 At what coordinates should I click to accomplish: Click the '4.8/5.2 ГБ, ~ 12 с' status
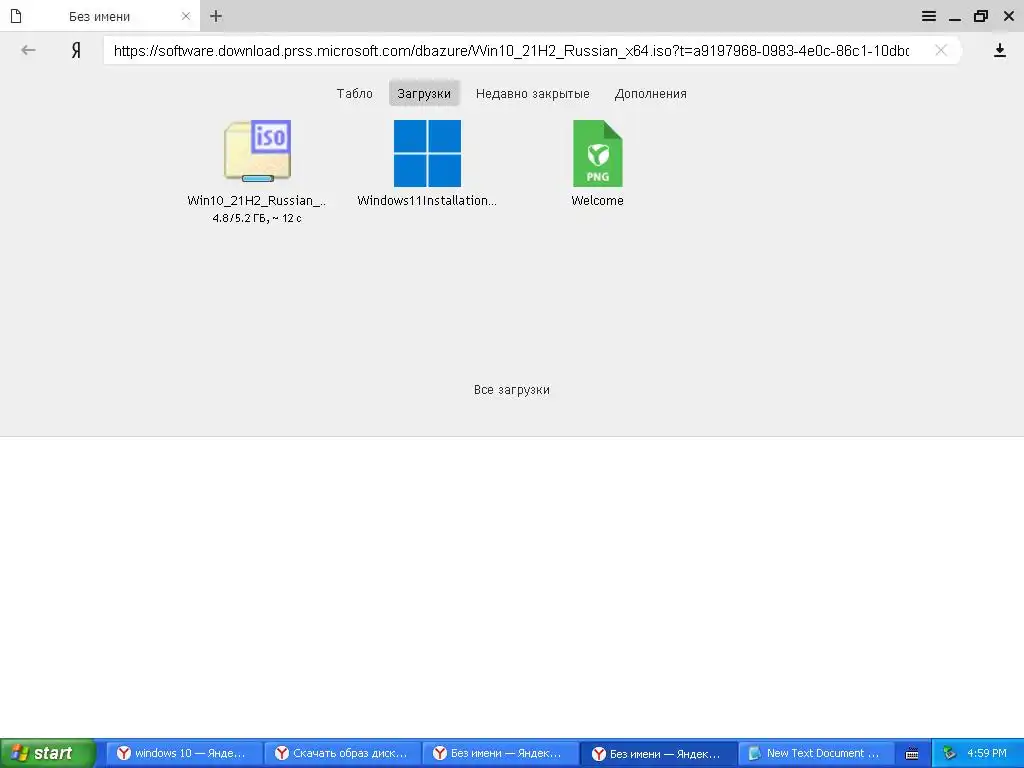pos(257,218)
